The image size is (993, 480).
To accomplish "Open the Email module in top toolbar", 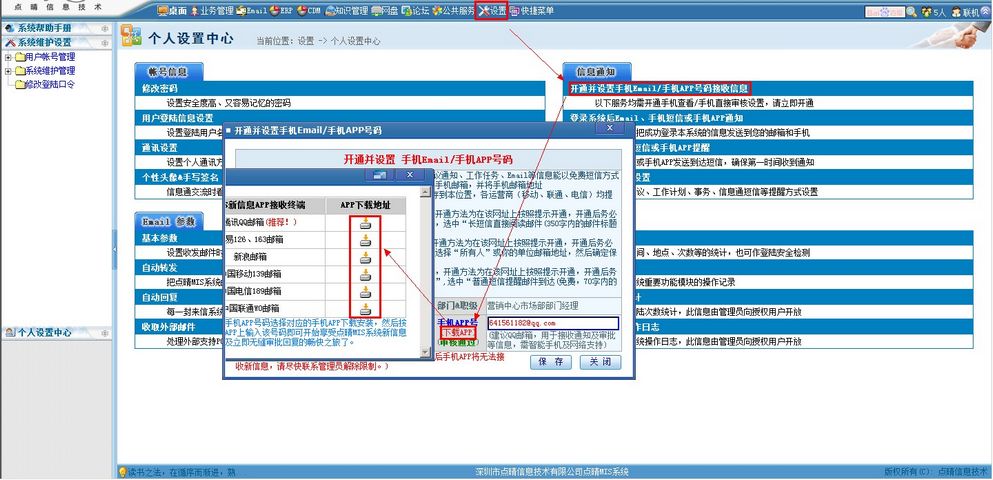I will click(x=252, y=11).
